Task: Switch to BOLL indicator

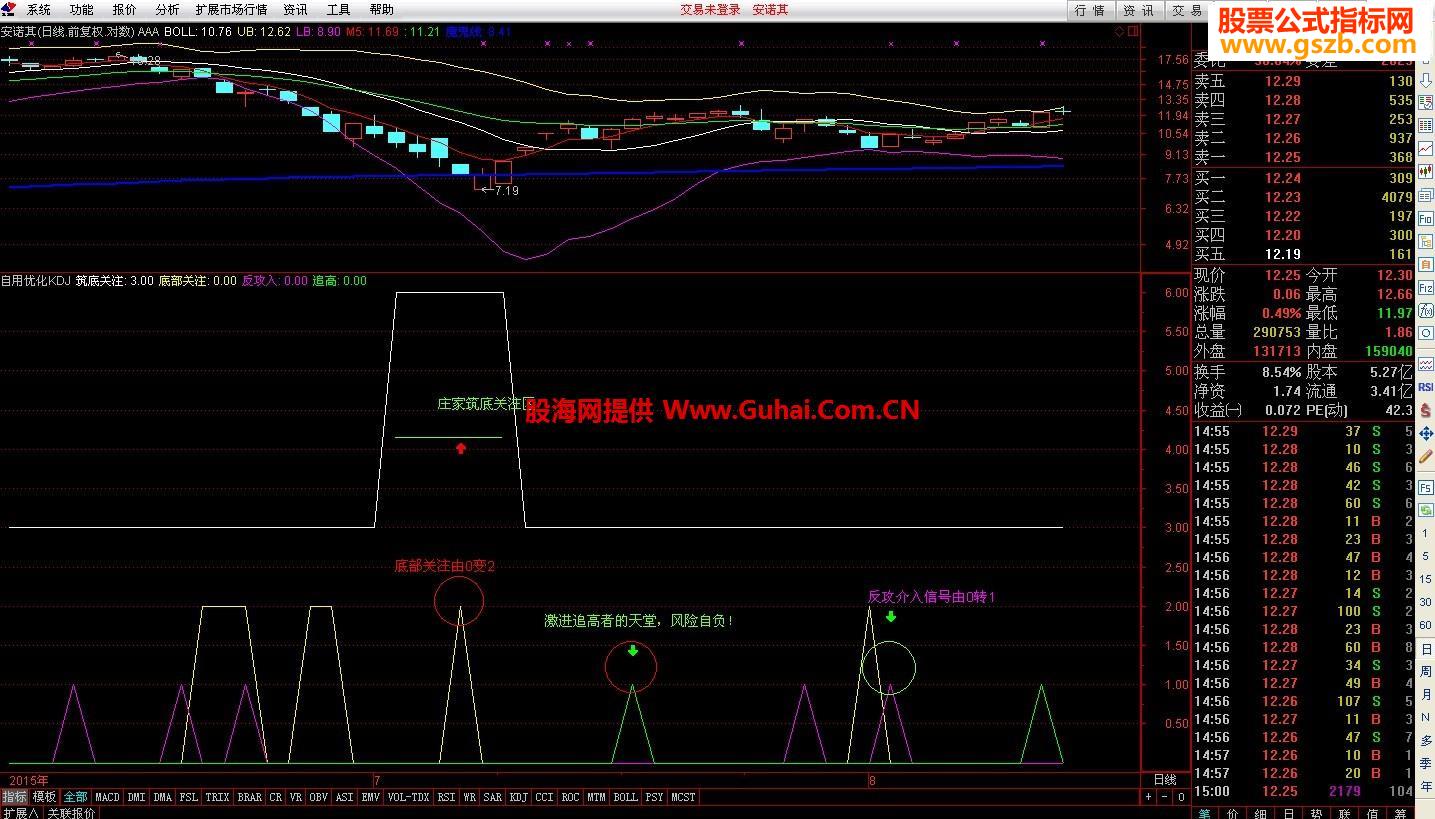Action: [x=625, y=797]
